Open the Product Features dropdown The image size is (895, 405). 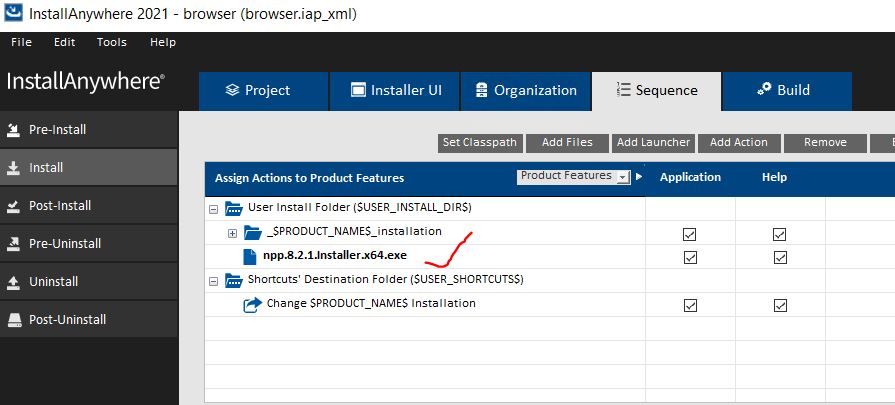click(x=574, y=176)
